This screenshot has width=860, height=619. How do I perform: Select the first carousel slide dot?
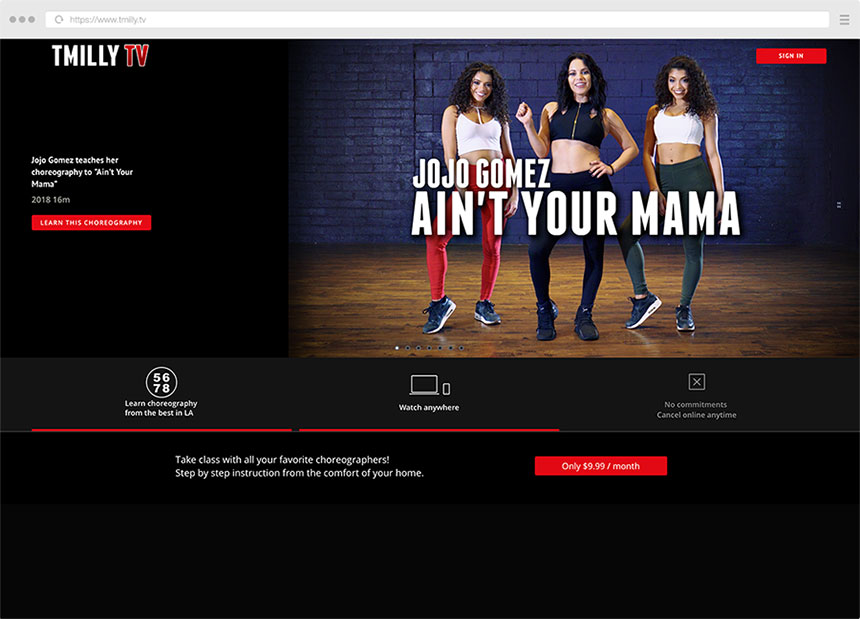click(397, 348)
